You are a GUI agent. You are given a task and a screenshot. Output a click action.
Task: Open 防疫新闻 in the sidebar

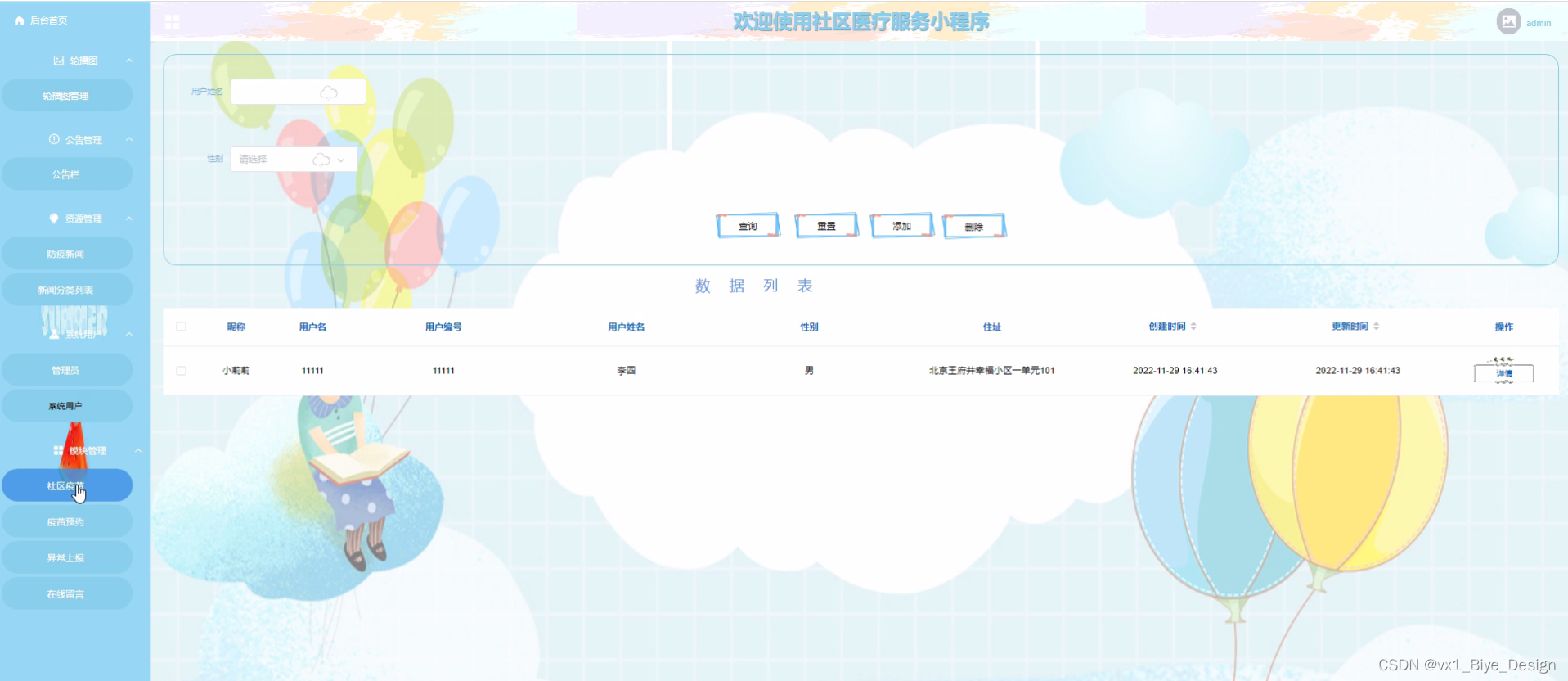point(66,254)
